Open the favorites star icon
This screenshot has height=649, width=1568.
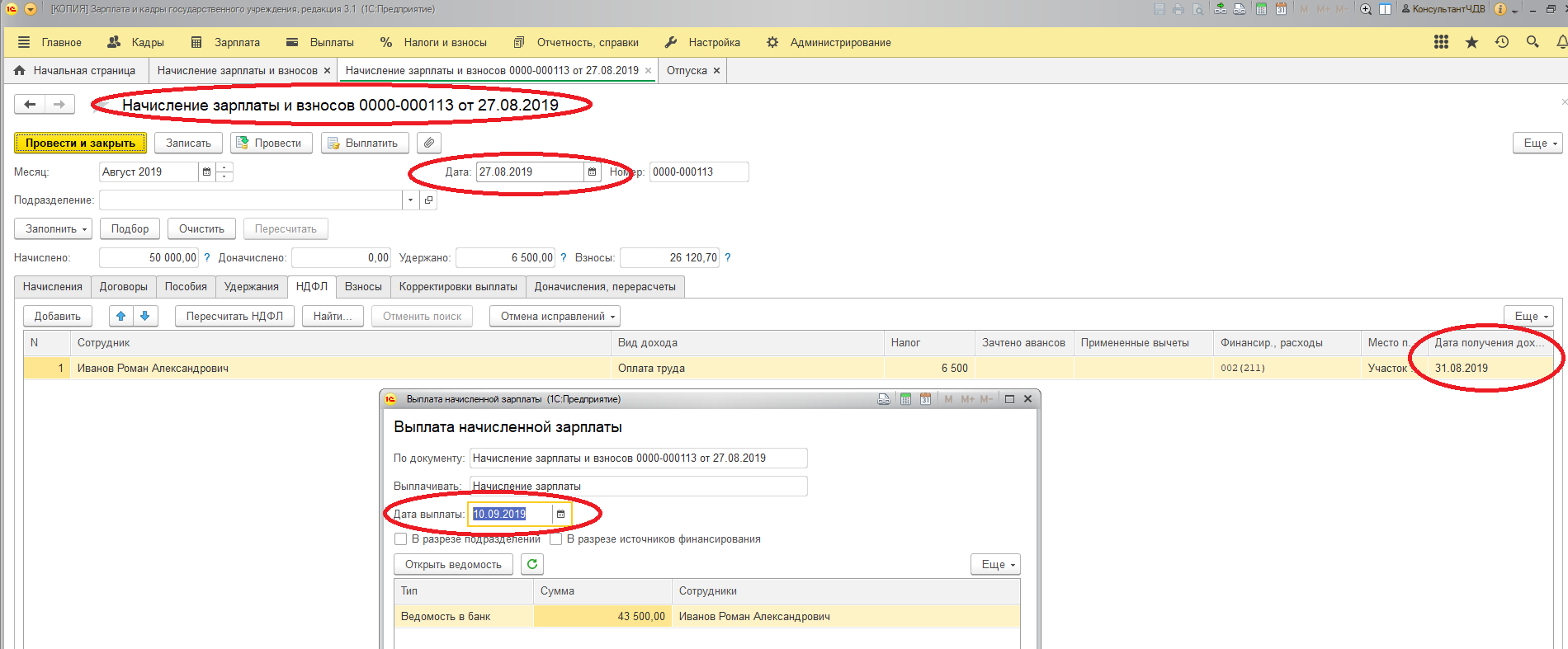(1471, 42)
